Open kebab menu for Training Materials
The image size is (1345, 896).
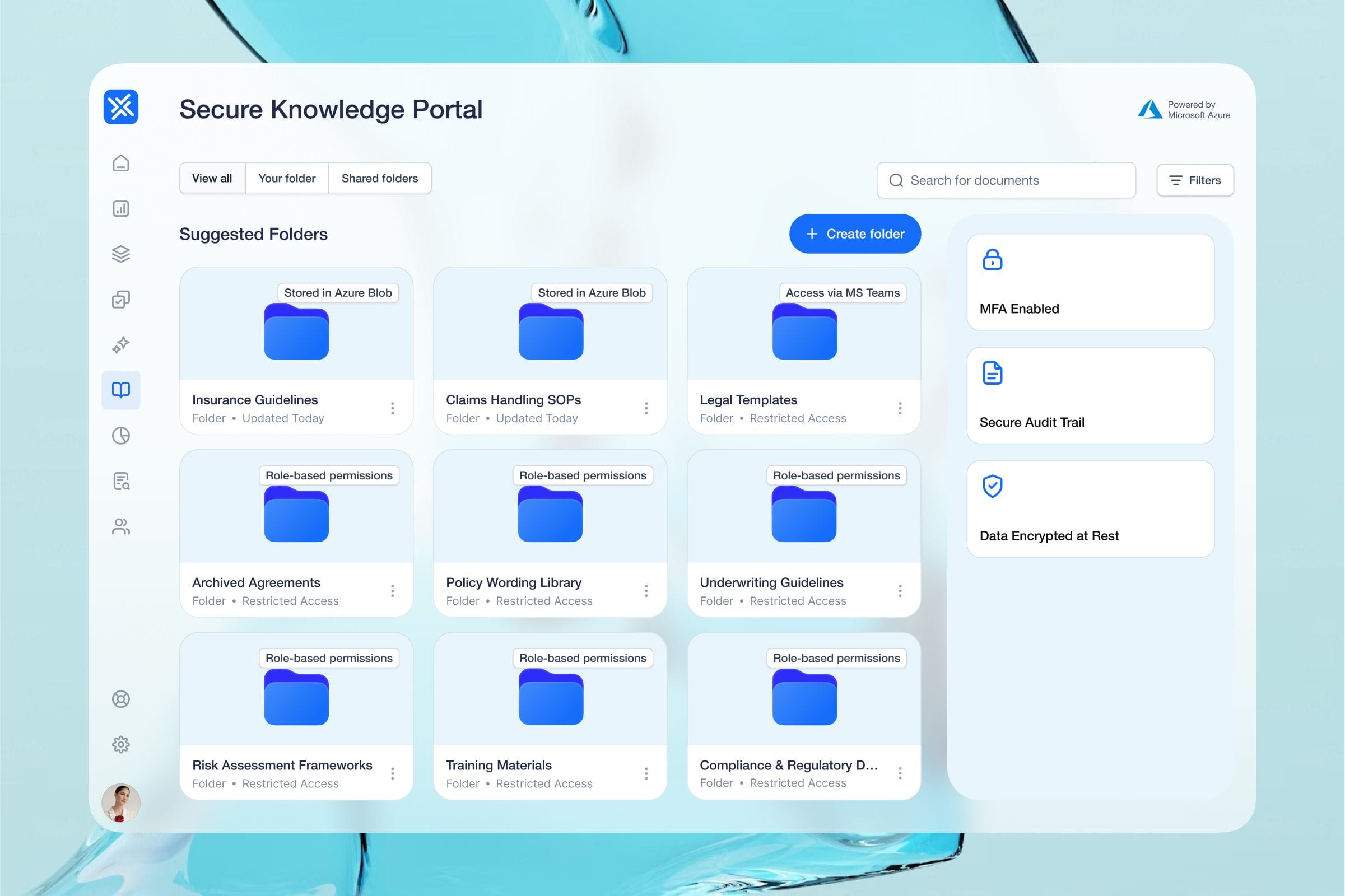[x=646, y=773]
